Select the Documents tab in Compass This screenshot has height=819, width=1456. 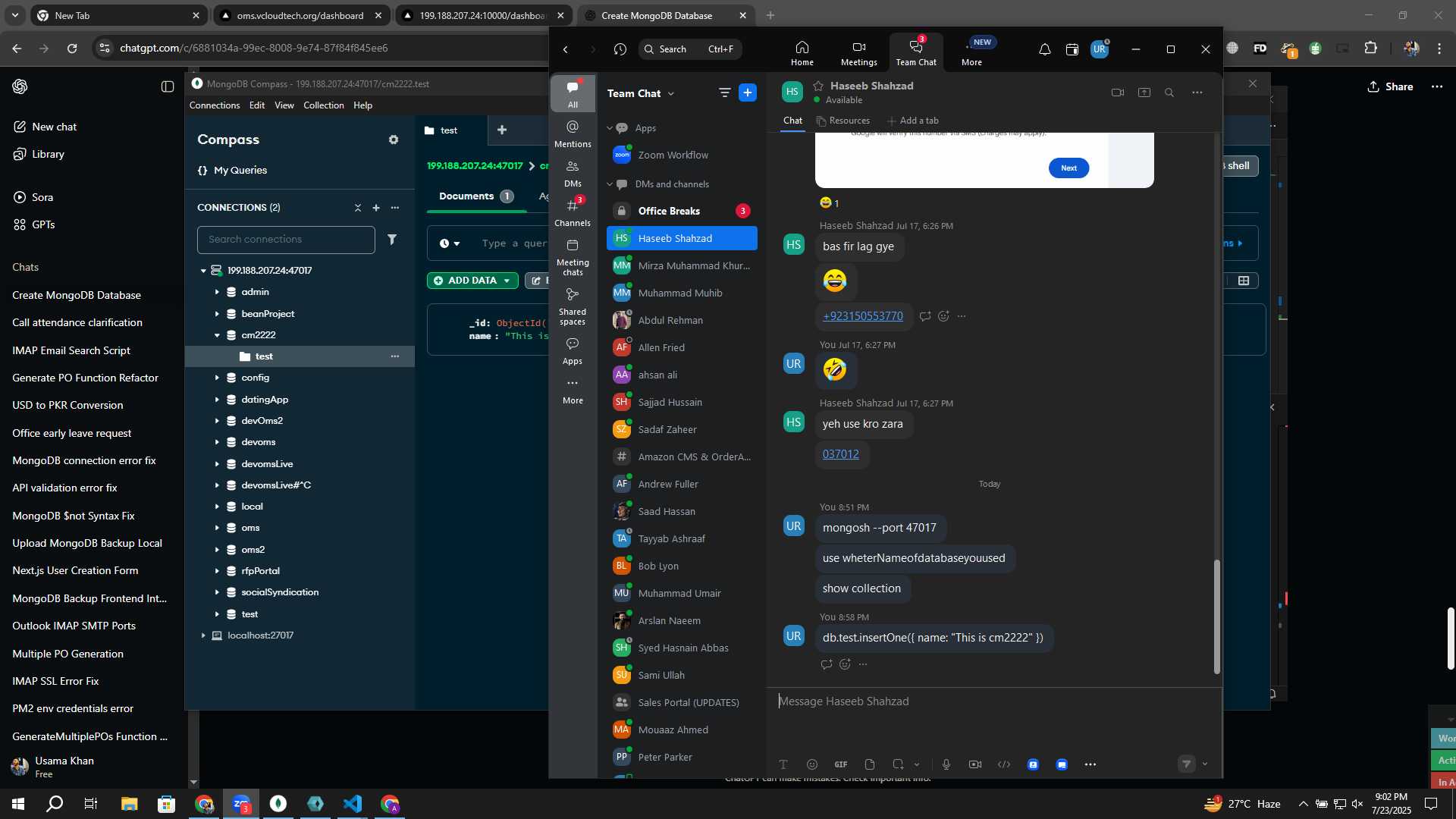click(475, 196)
